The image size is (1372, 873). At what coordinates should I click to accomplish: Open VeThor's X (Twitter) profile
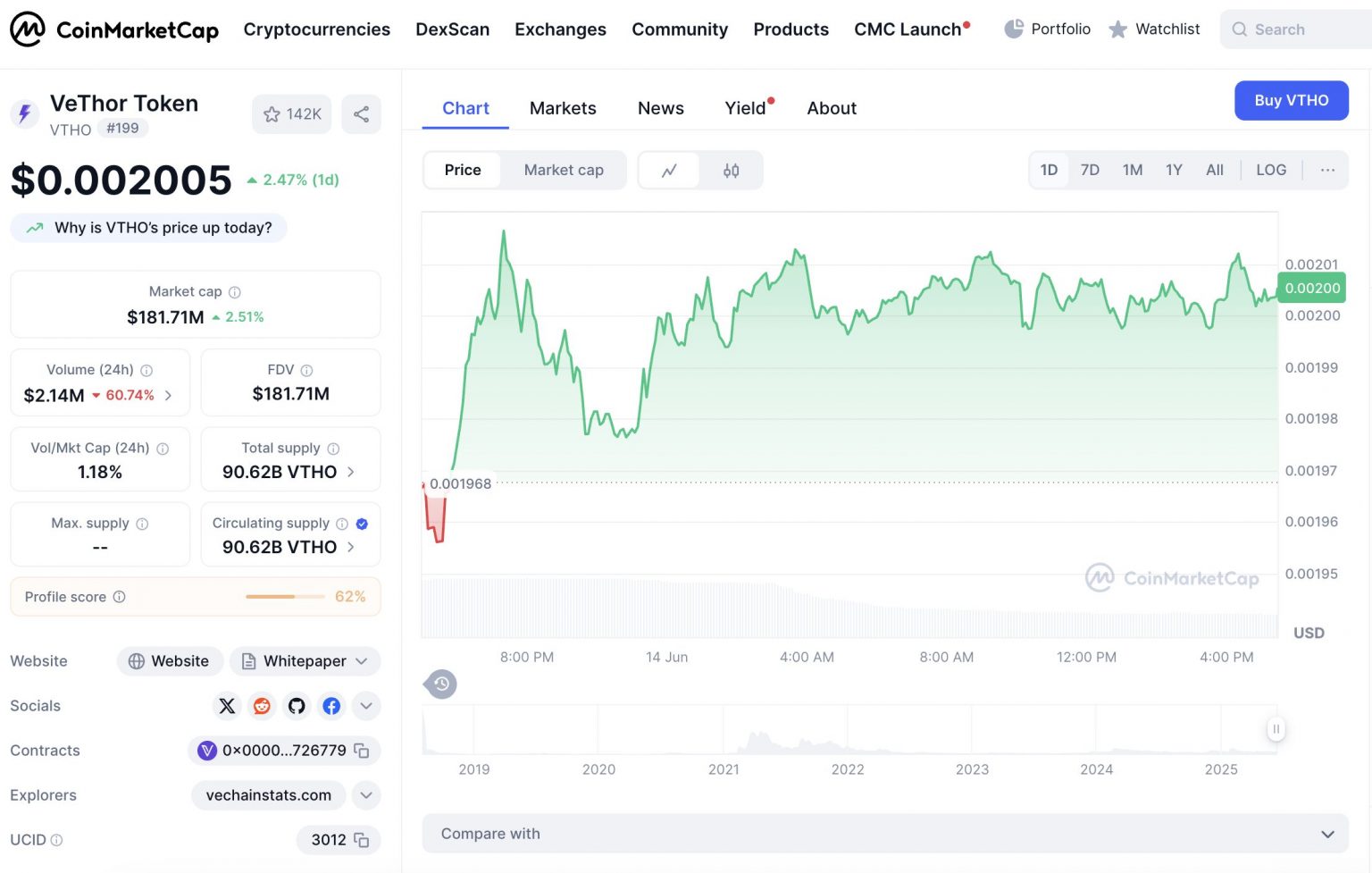pyautogui.click(x=226, y=706)
